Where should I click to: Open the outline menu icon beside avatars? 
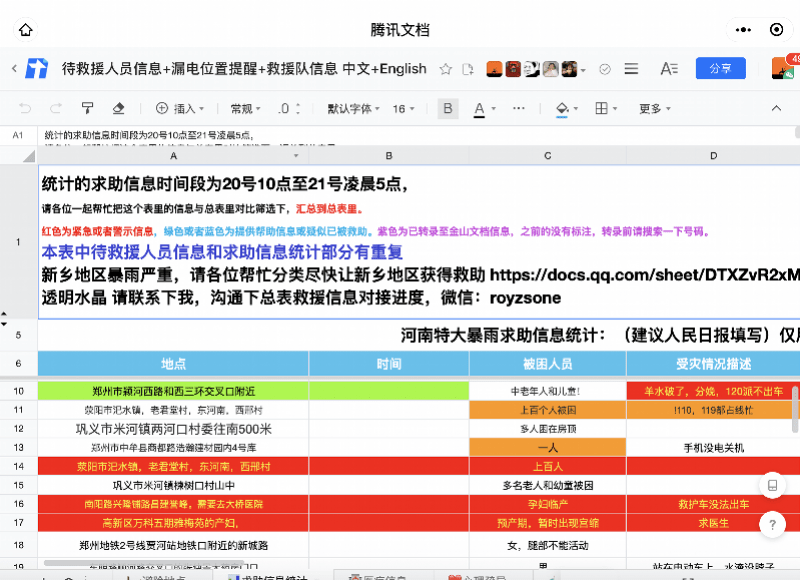(x=631, y=69)
